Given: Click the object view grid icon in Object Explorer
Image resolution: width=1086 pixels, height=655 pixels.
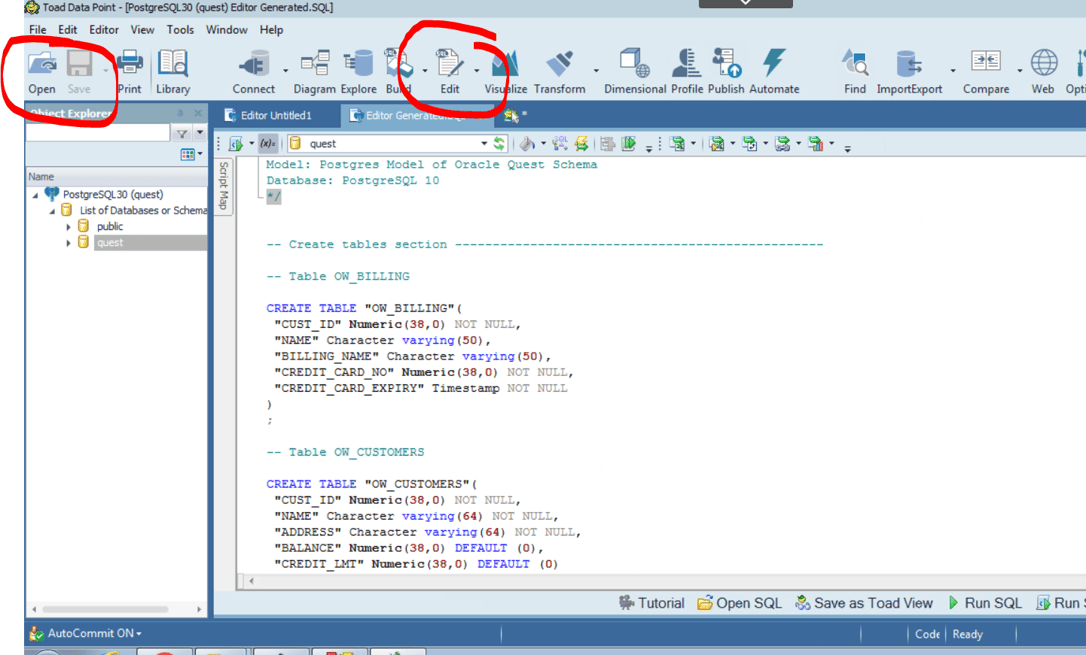Looking at the screenshot, I should (187, 154).
